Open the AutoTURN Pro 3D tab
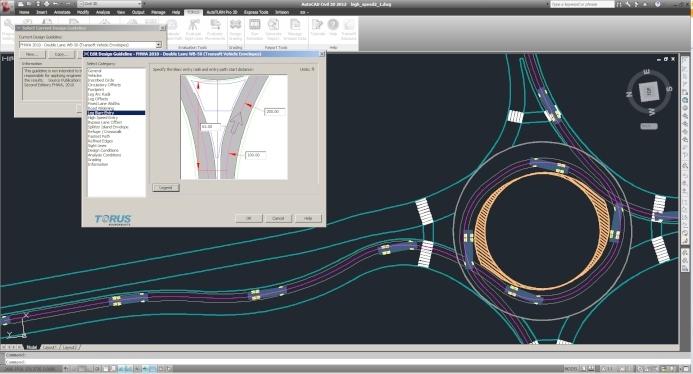This screenshot has width=693, height=374. 222,12
